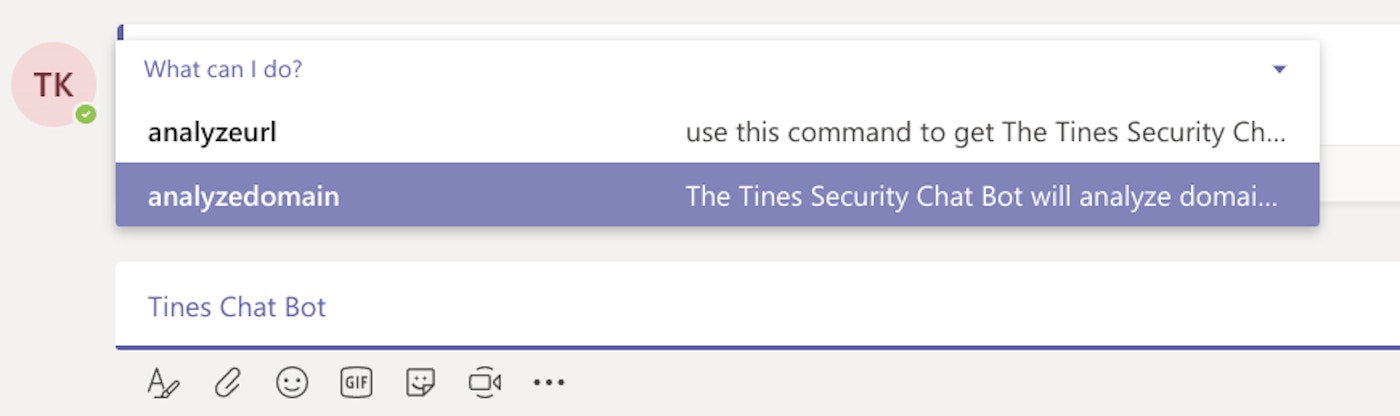The image size is (1400, 416).
Task: Start a video call with Meet now icon
Action: pyautogui.click(x=484, y=382)
